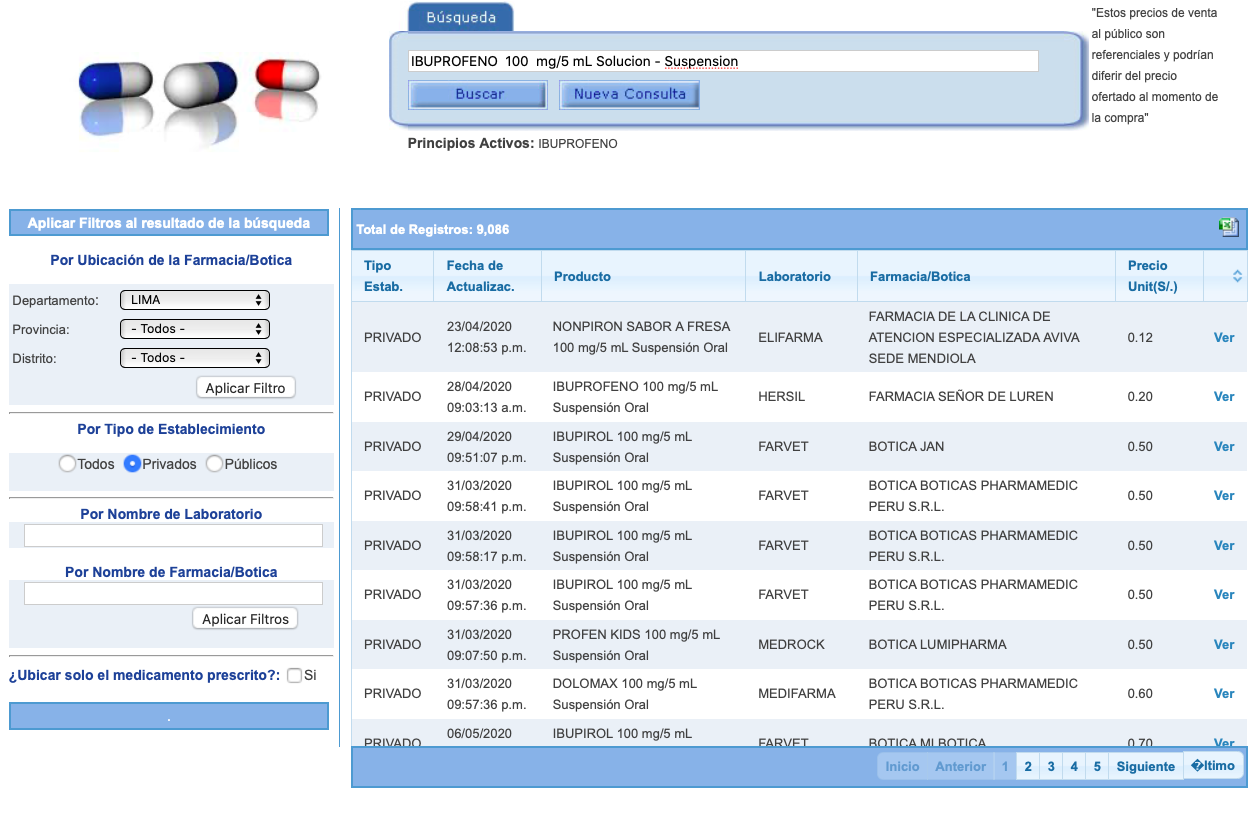Click the Tipo Estab. column header
The image size is (1255, 813).
(392, 276)
